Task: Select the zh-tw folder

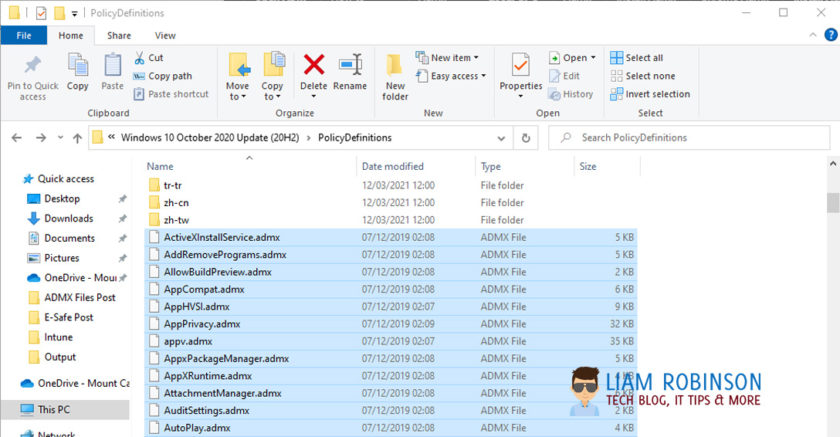Action: click(x=391, y=220)
